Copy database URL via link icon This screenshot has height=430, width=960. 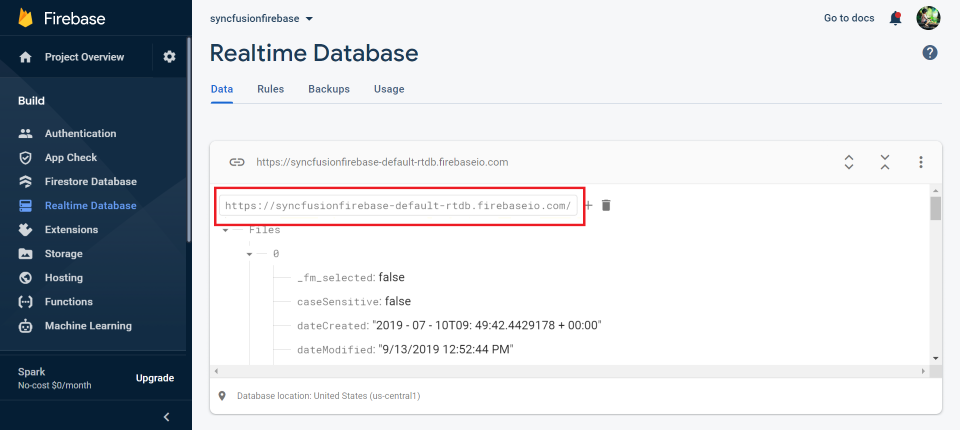[x=237, y=162]
